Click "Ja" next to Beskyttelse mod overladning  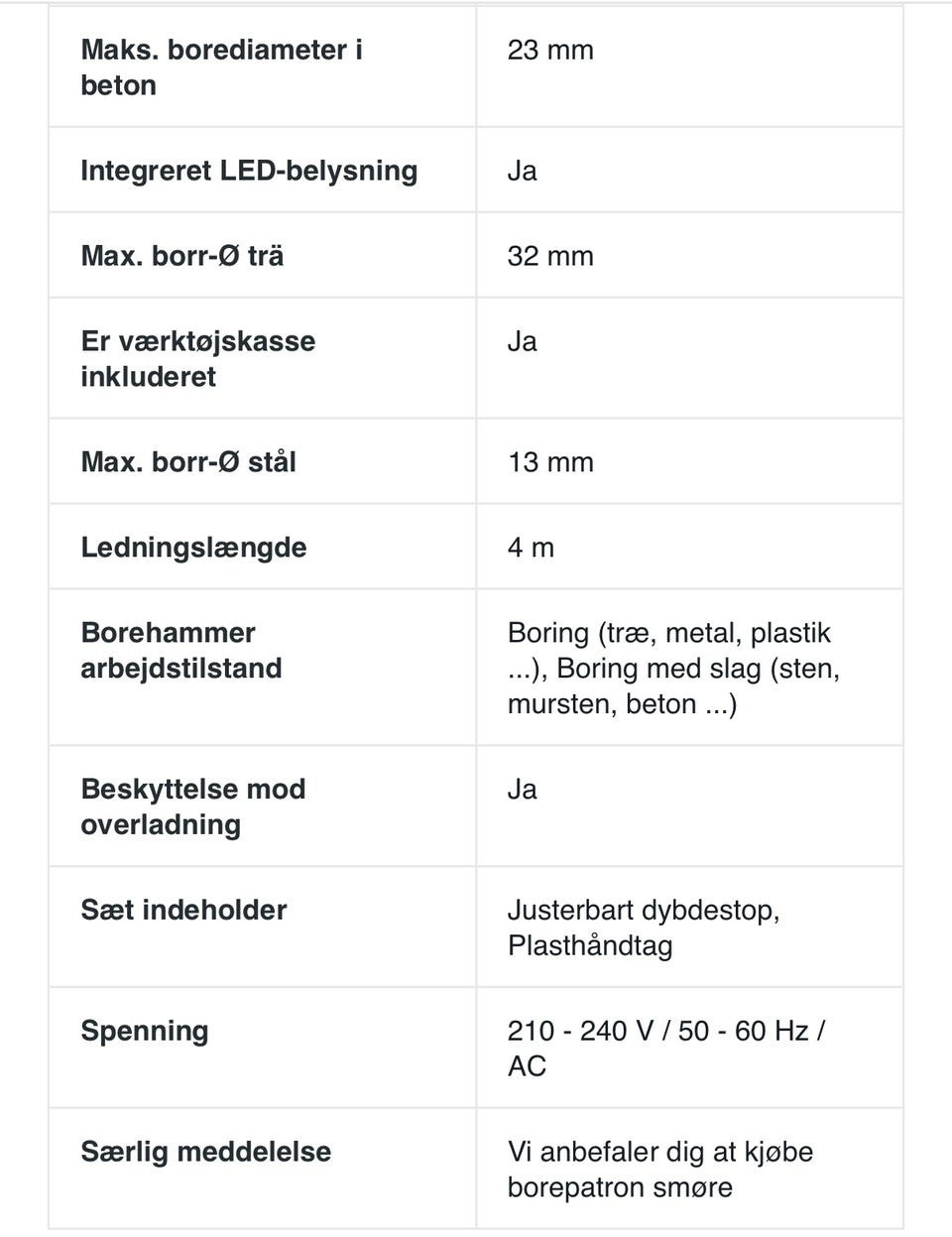click(523, 790)
